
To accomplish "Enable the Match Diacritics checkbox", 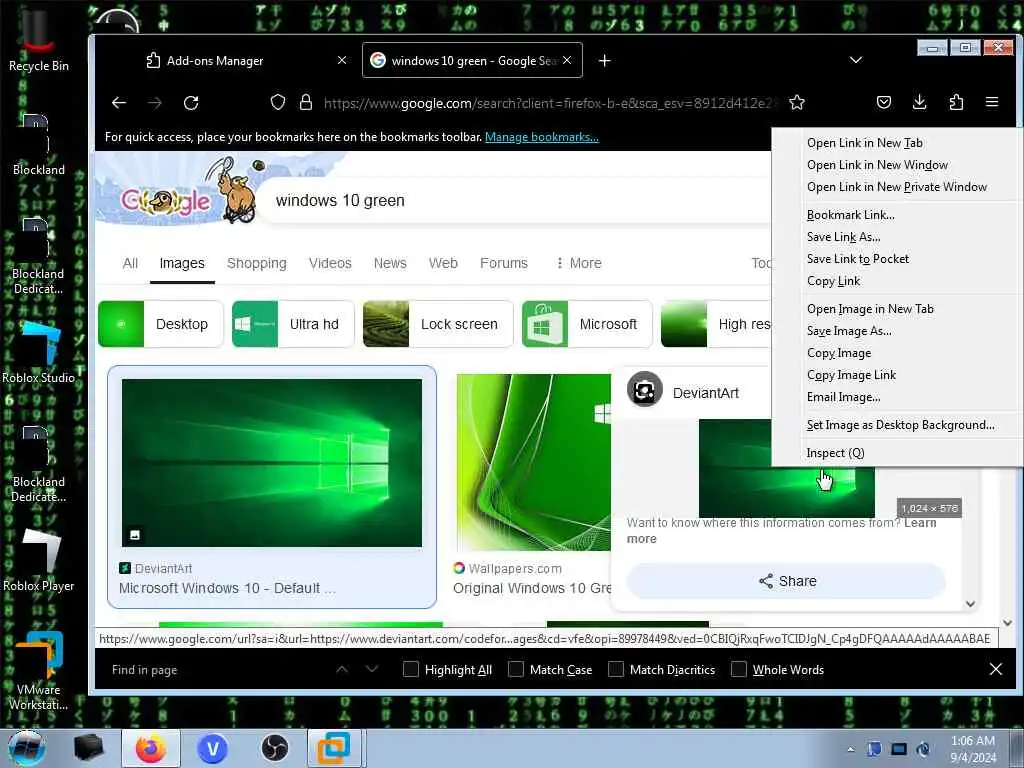I will (x=616, y=669).
